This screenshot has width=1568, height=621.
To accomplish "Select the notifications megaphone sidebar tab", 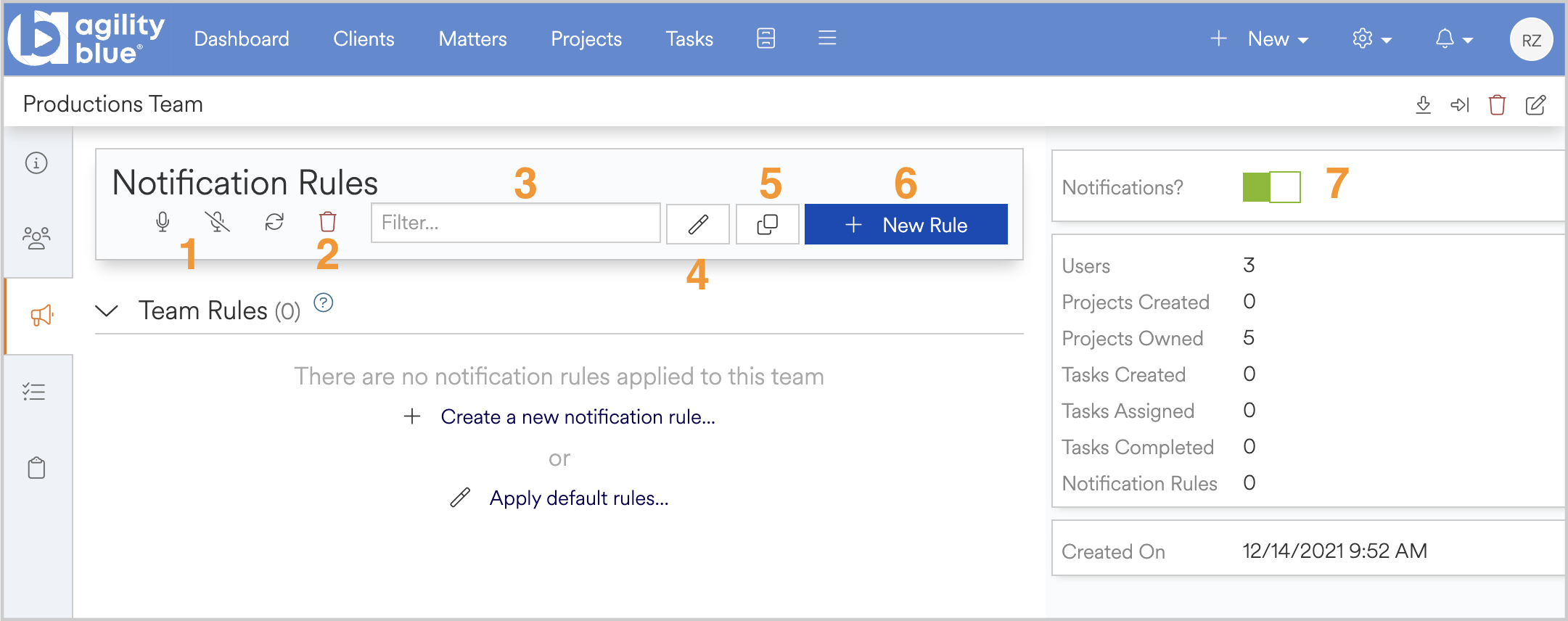I will [41, 316].
